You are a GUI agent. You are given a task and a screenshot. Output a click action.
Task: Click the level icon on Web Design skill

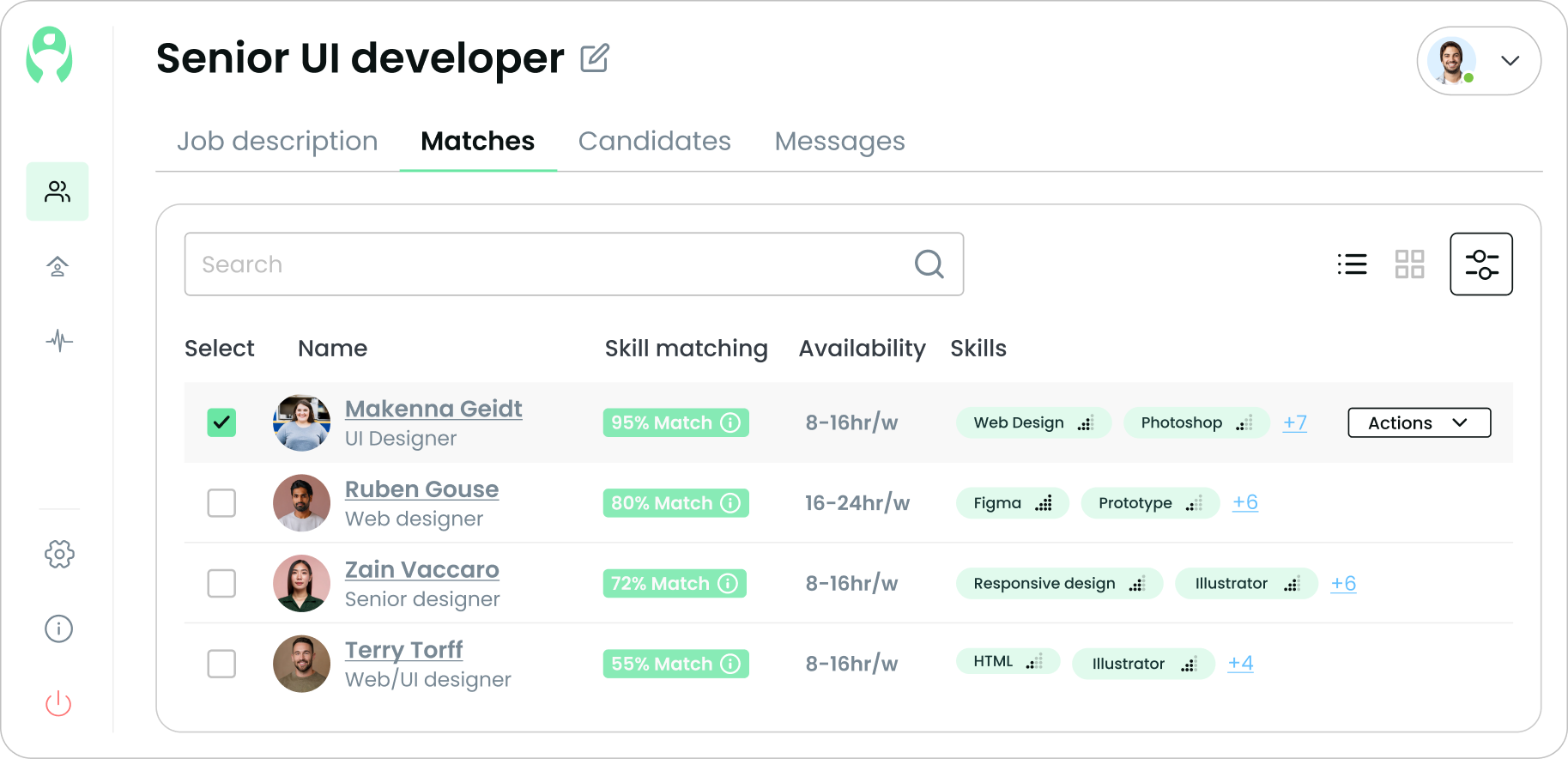coord(1086,422)
